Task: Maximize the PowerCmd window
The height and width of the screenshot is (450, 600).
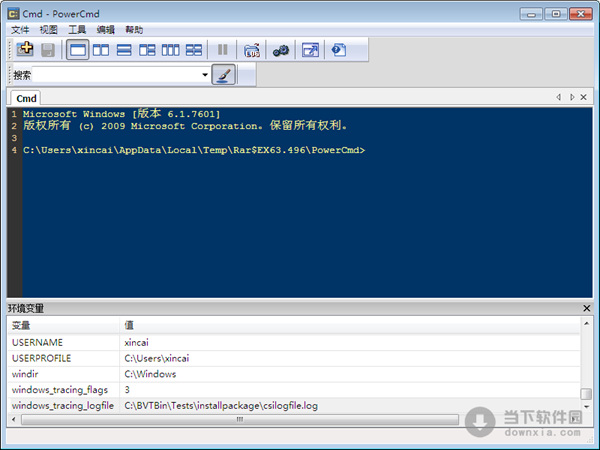Action: click(x=556, y=14)
